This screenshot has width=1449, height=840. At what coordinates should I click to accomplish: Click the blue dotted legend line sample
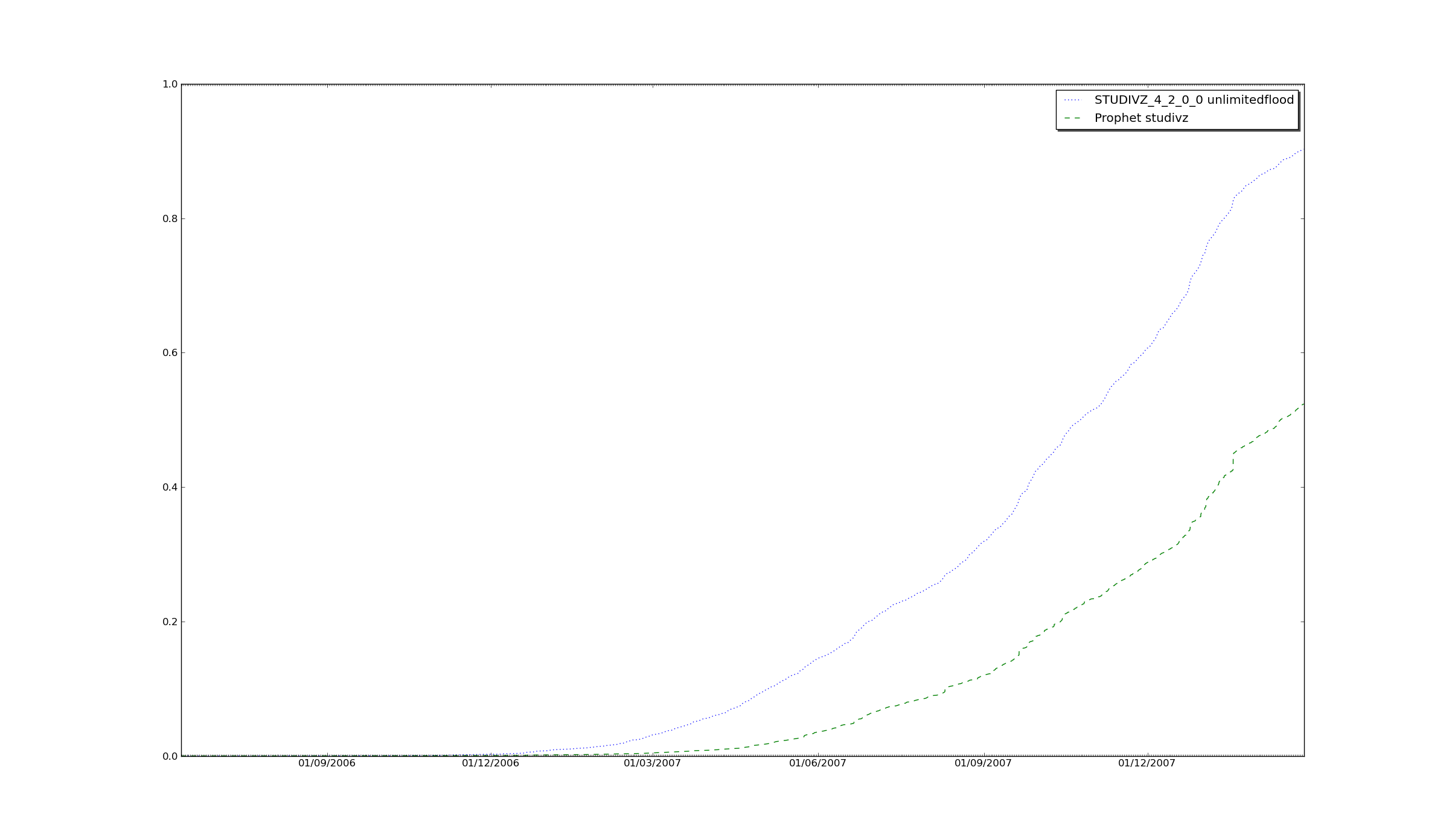tap(1072, 100)
